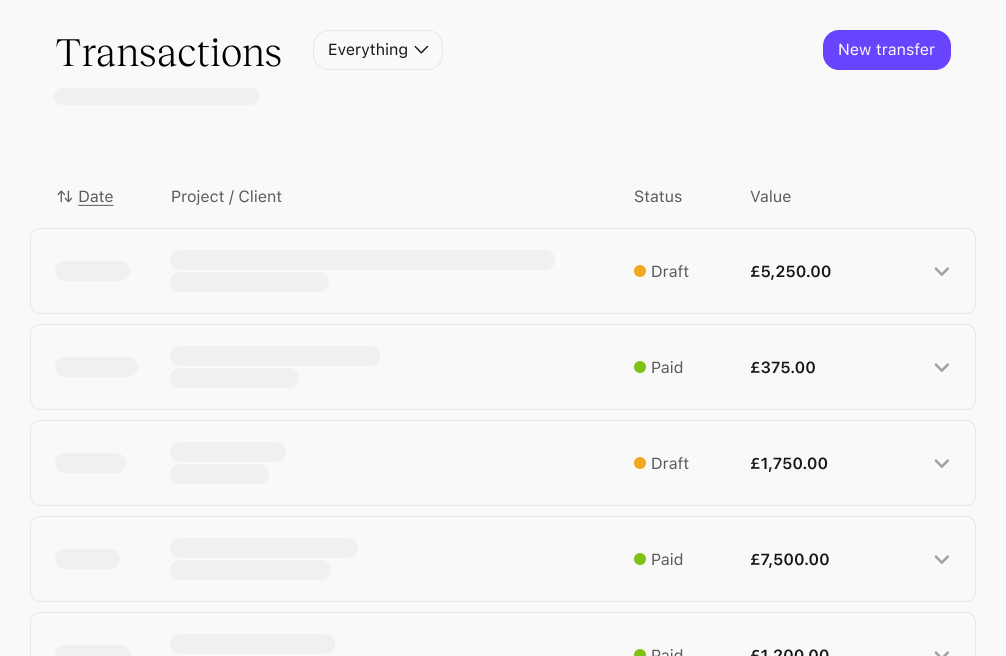
Task: Click the orange Draft dot on £1,750.00 row
Action: [x=640, y=463]
